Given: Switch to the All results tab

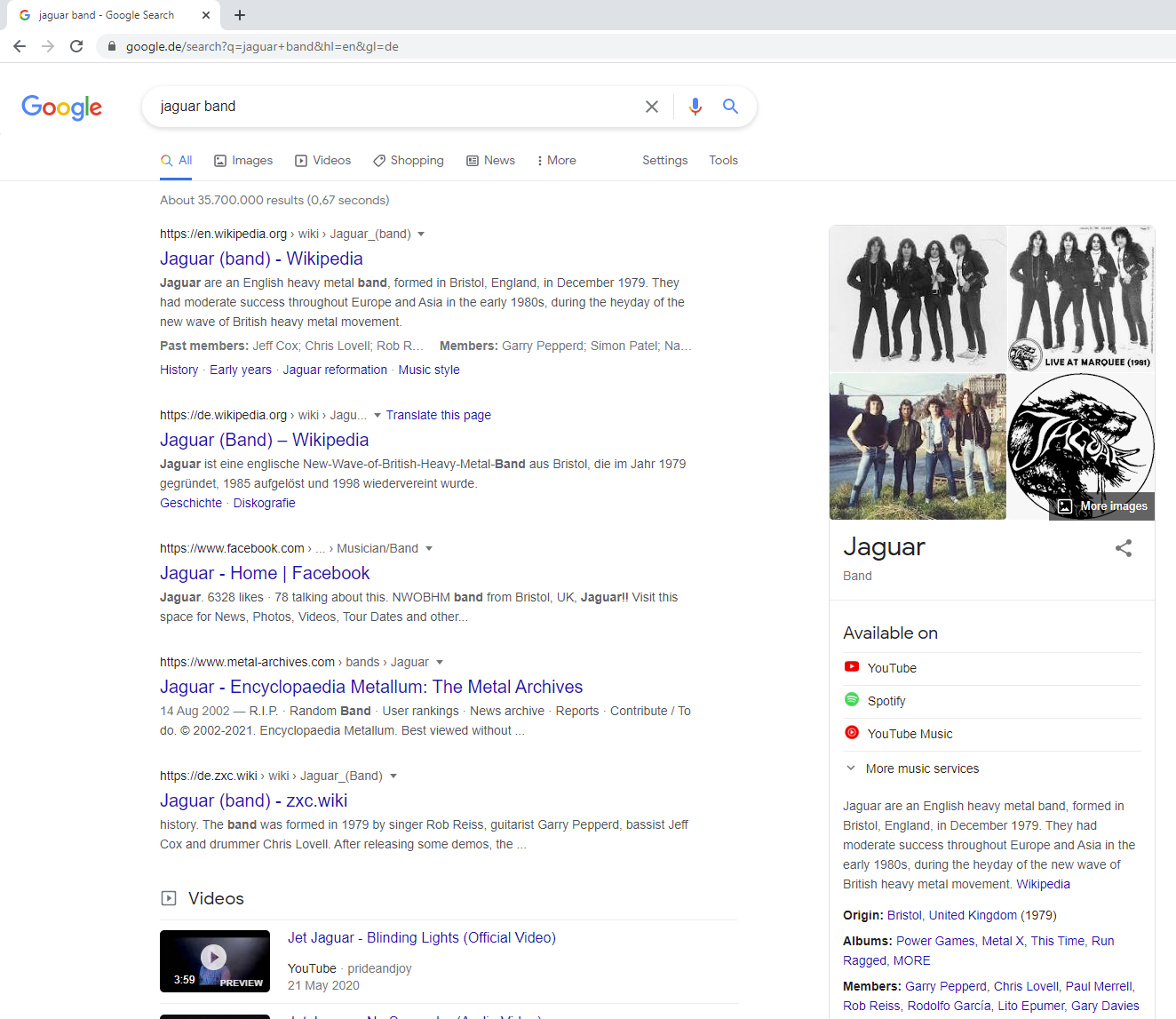Looking at the screenshot, I should (x=176, y=160).
